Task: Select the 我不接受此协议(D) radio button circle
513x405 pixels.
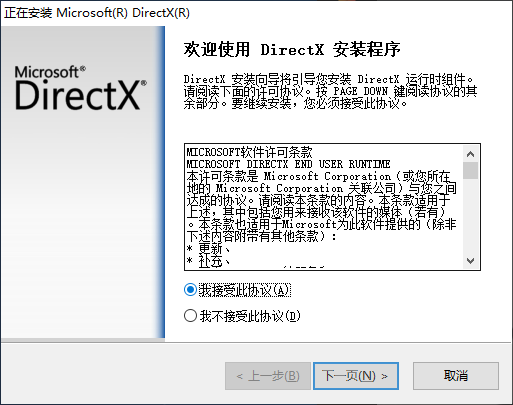Action: [190, 315]
